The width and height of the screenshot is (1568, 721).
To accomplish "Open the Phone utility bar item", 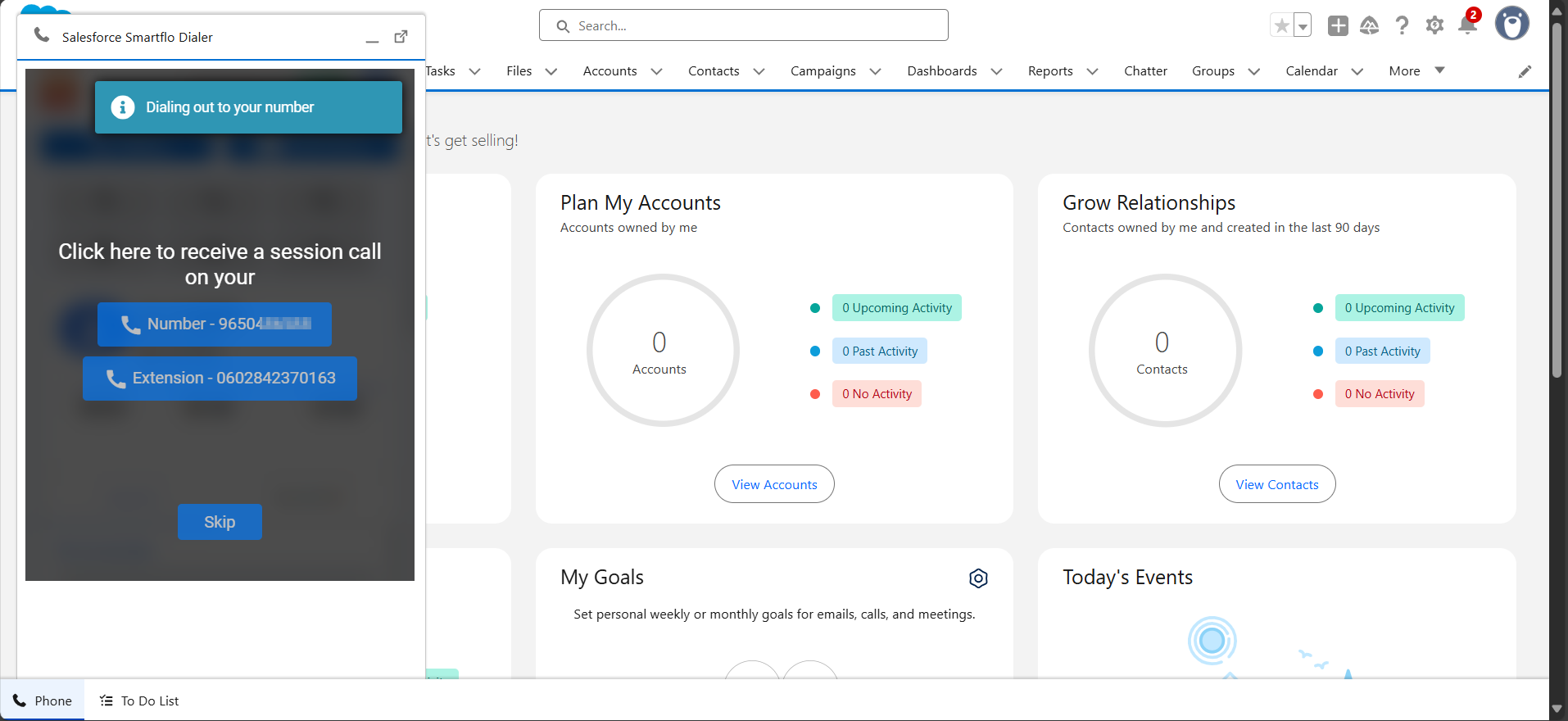I will (x=43, y=701).
